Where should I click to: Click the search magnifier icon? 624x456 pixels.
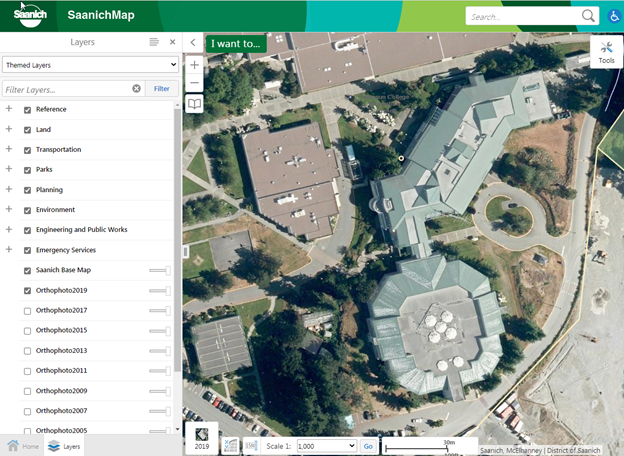pos(588,16)
